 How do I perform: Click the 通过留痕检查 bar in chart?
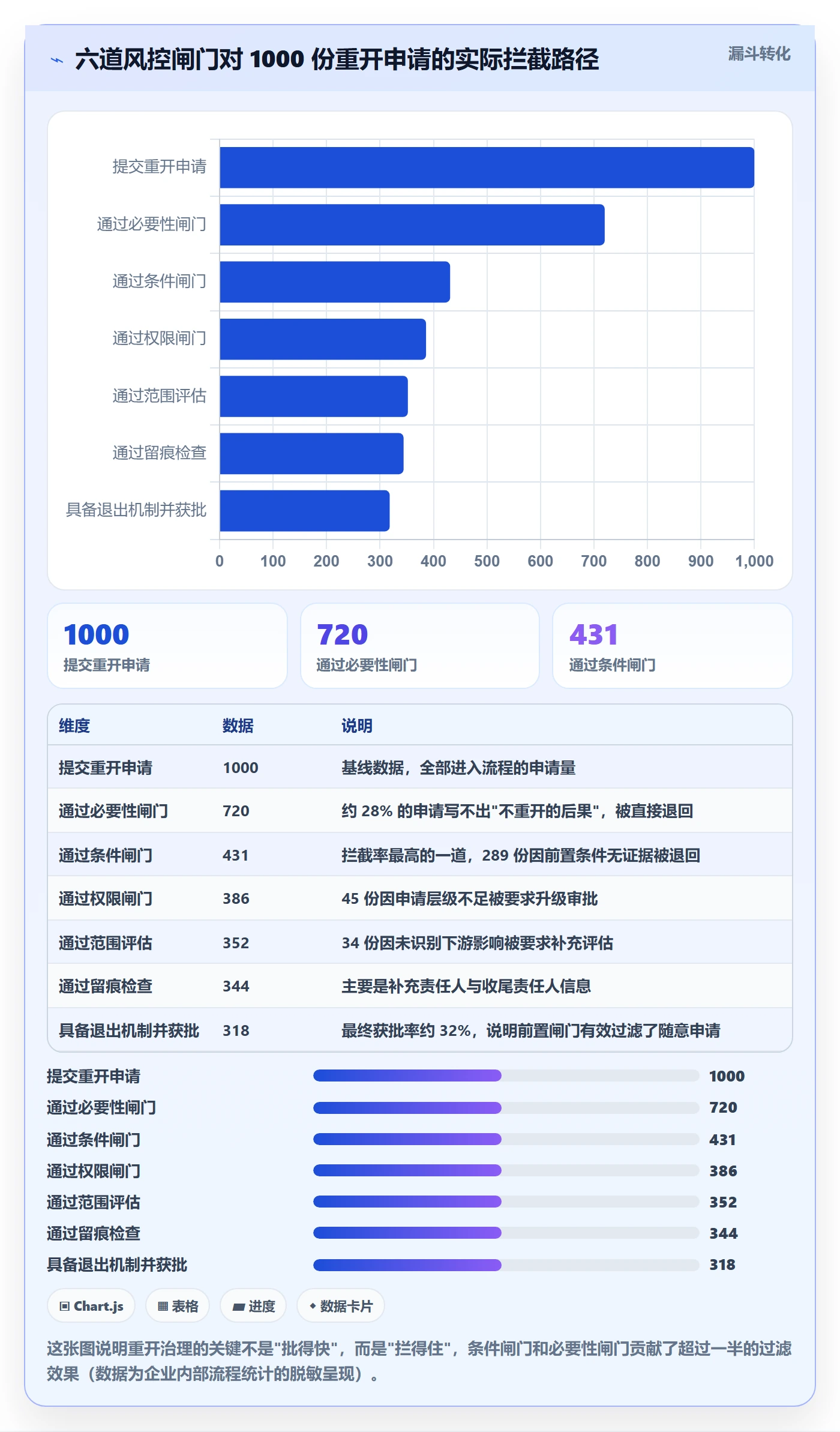click(x=311, y=454)
